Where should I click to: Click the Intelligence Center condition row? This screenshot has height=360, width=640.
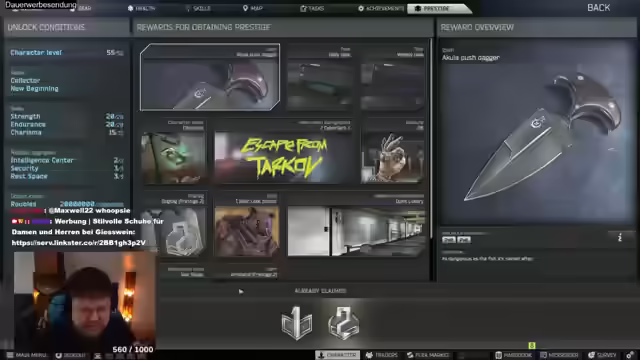[x=67, y=160]
